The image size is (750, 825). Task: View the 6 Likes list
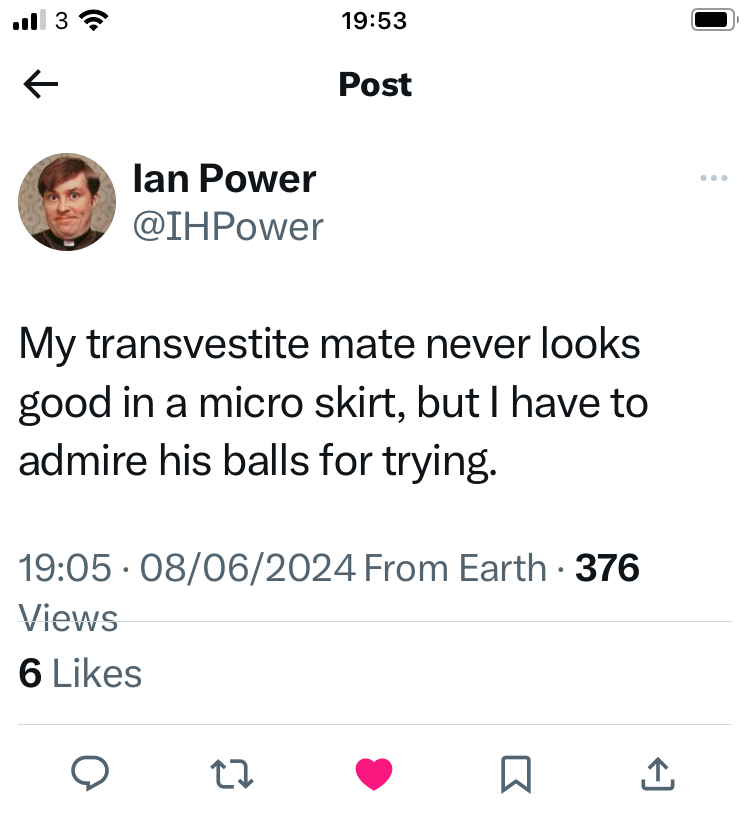pos(80,673)
